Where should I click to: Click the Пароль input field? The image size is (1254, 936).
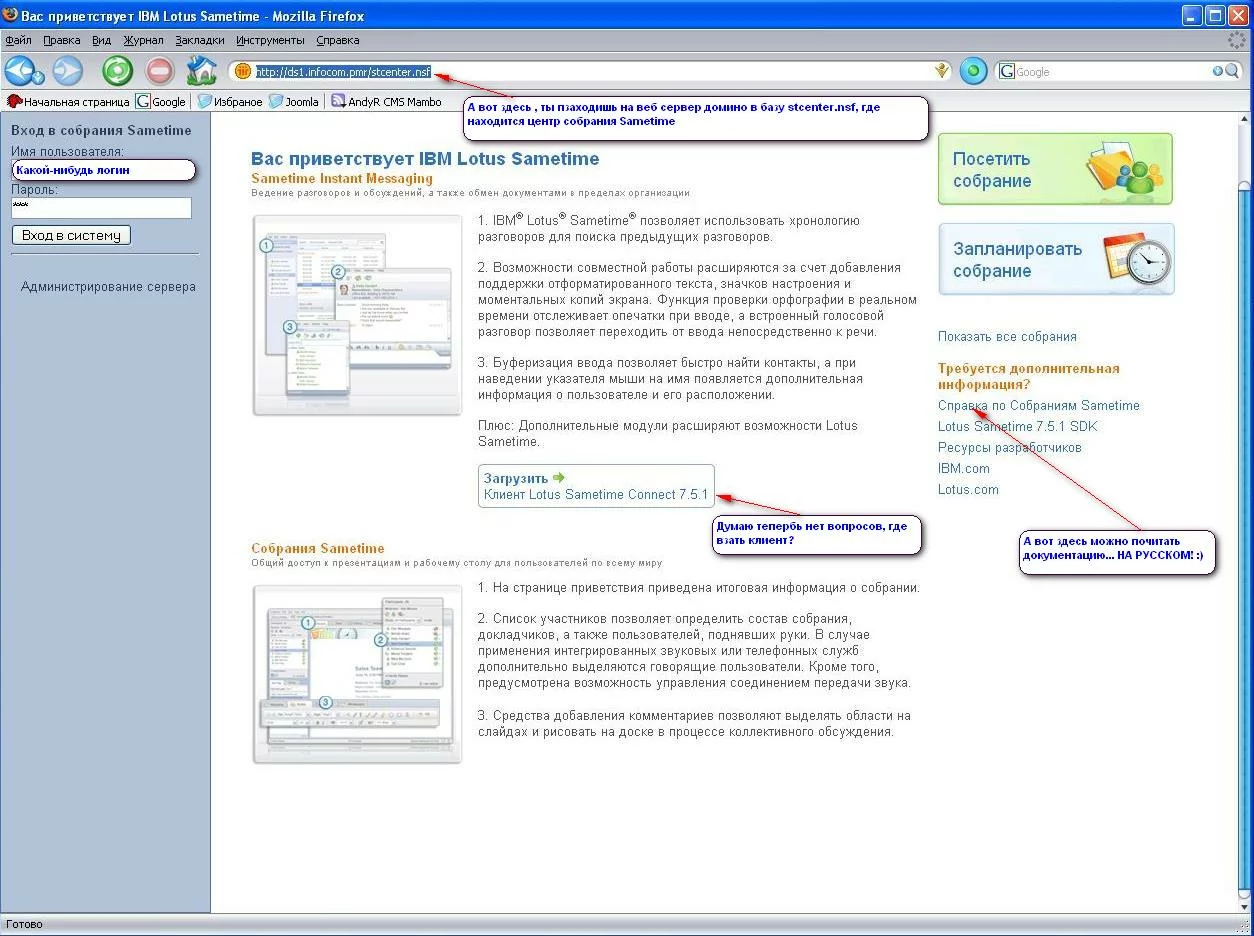point(101,207)
